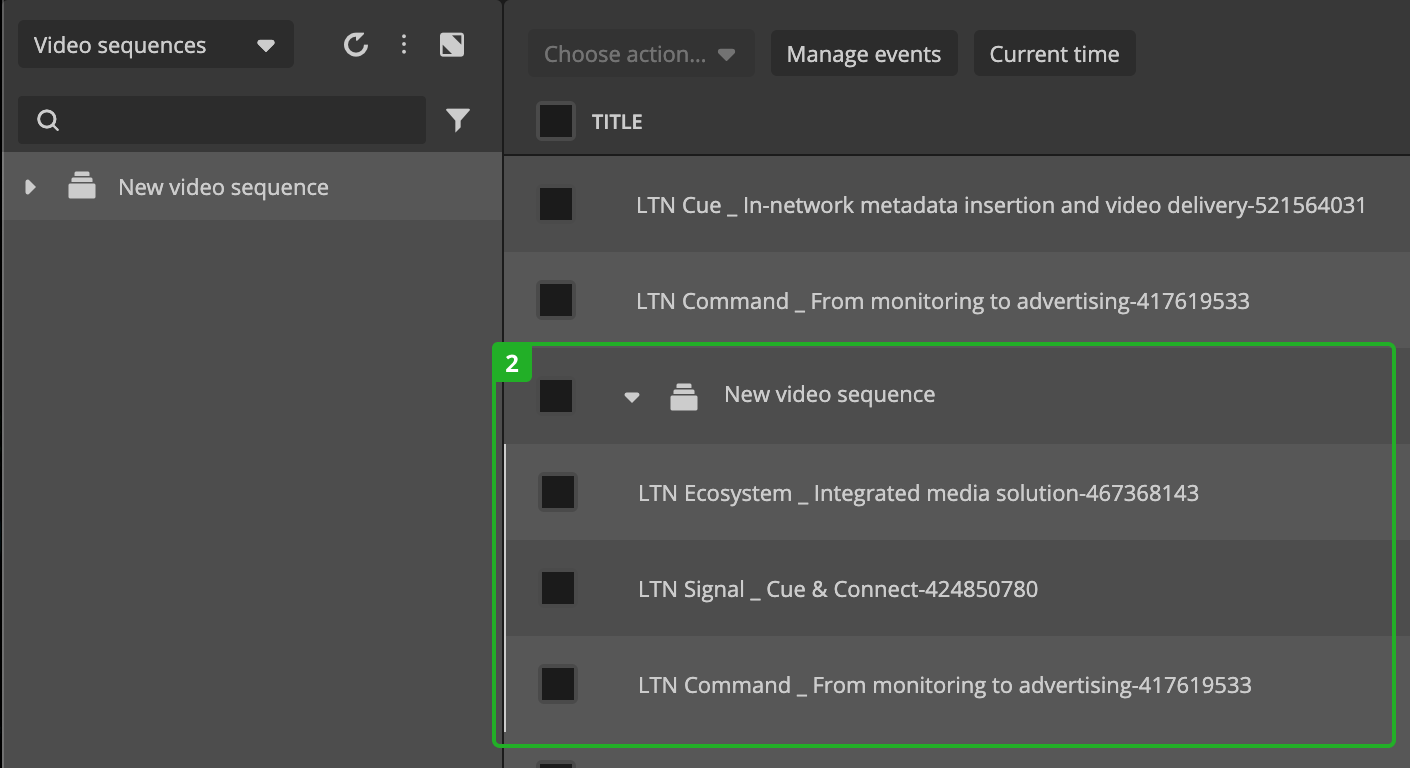Click inside the sidebar search field
Screen dimensions: 1410x768
[240, 121]
